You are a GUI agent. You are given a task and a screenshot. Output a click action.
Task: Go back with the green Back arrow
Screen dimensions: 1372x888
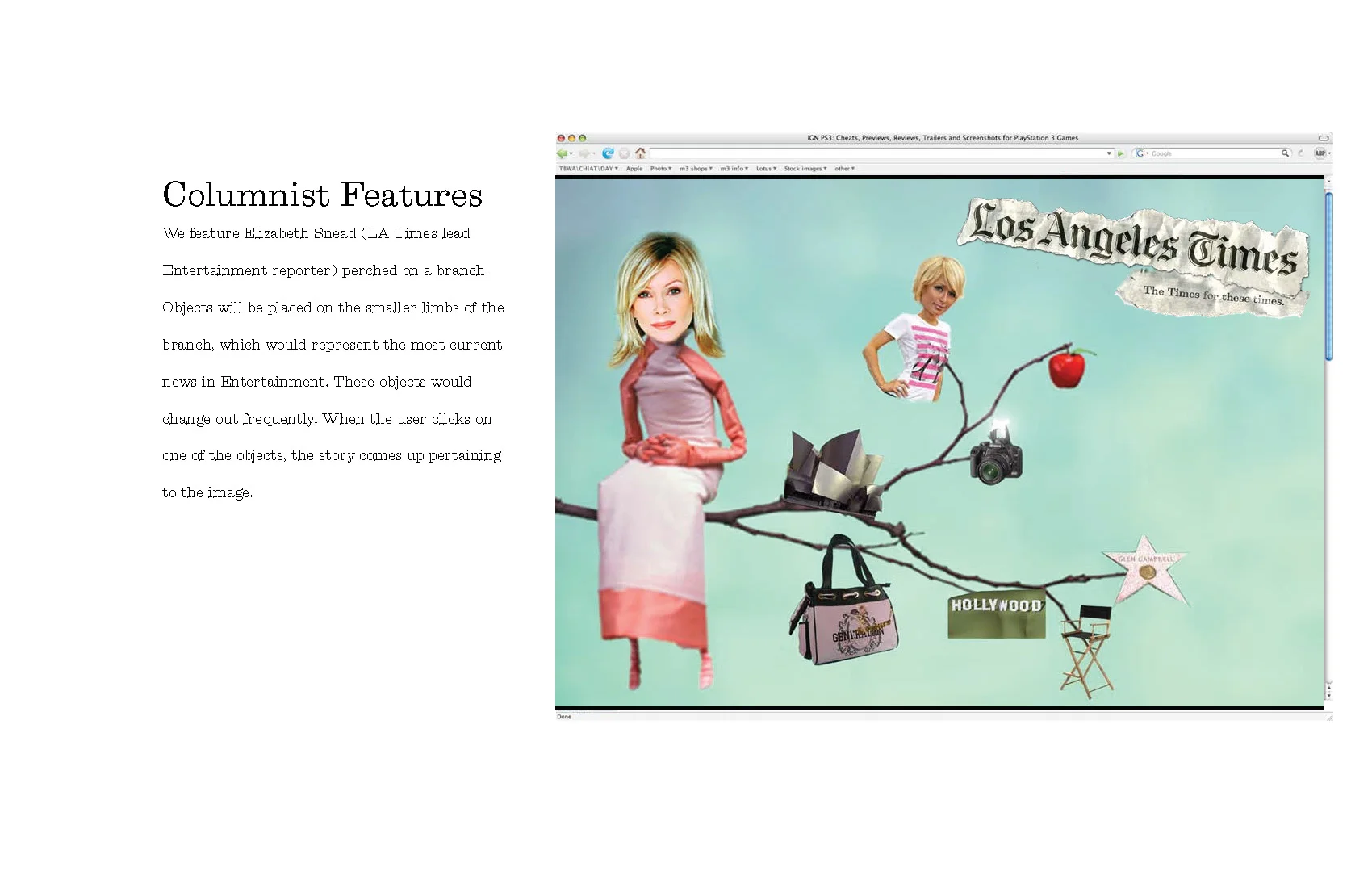[x=562, y=153]
